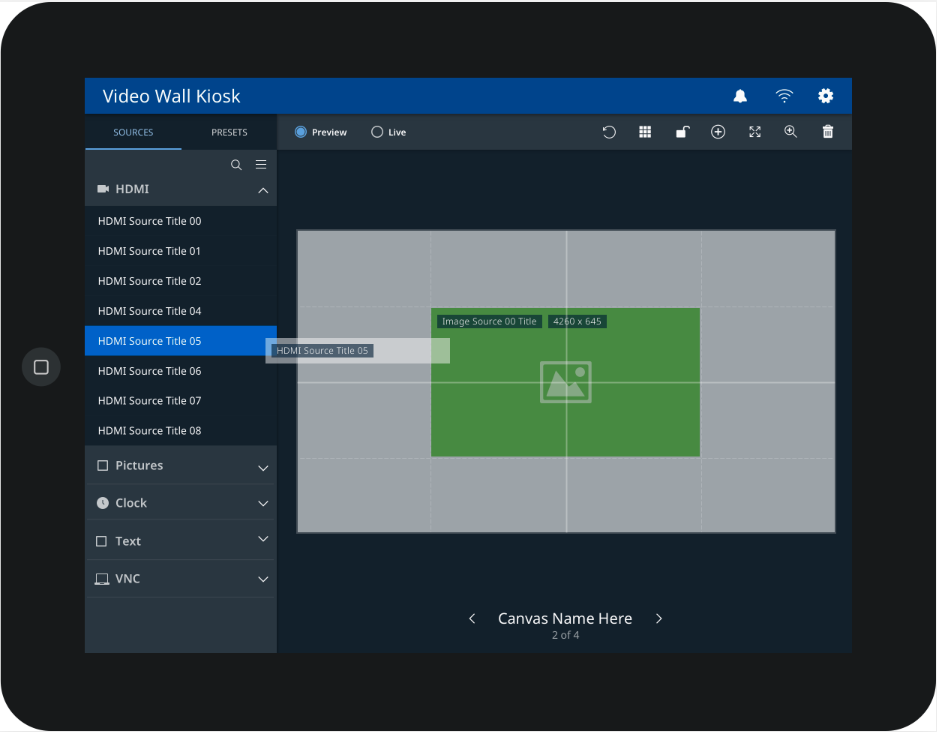
Task: Click the Video Wall Kiosk title
Action: [x=171, y=96]
